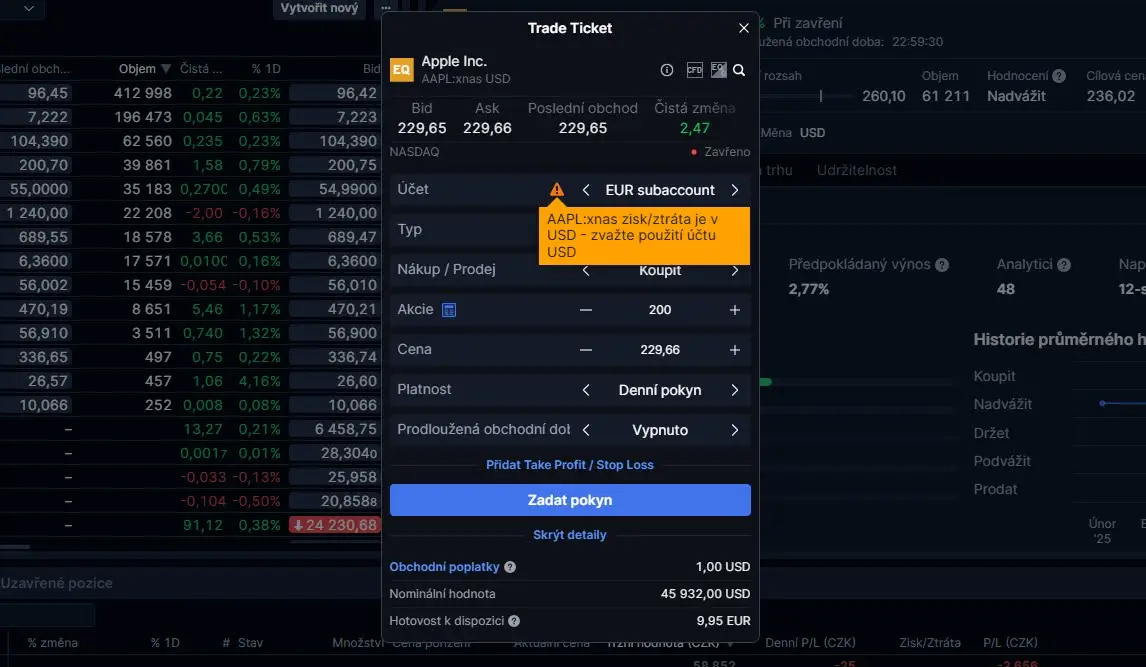The width and height of the screenshot is (1146, 667).
Task: Click the orange account warning triangle
Action: point(557,190)
